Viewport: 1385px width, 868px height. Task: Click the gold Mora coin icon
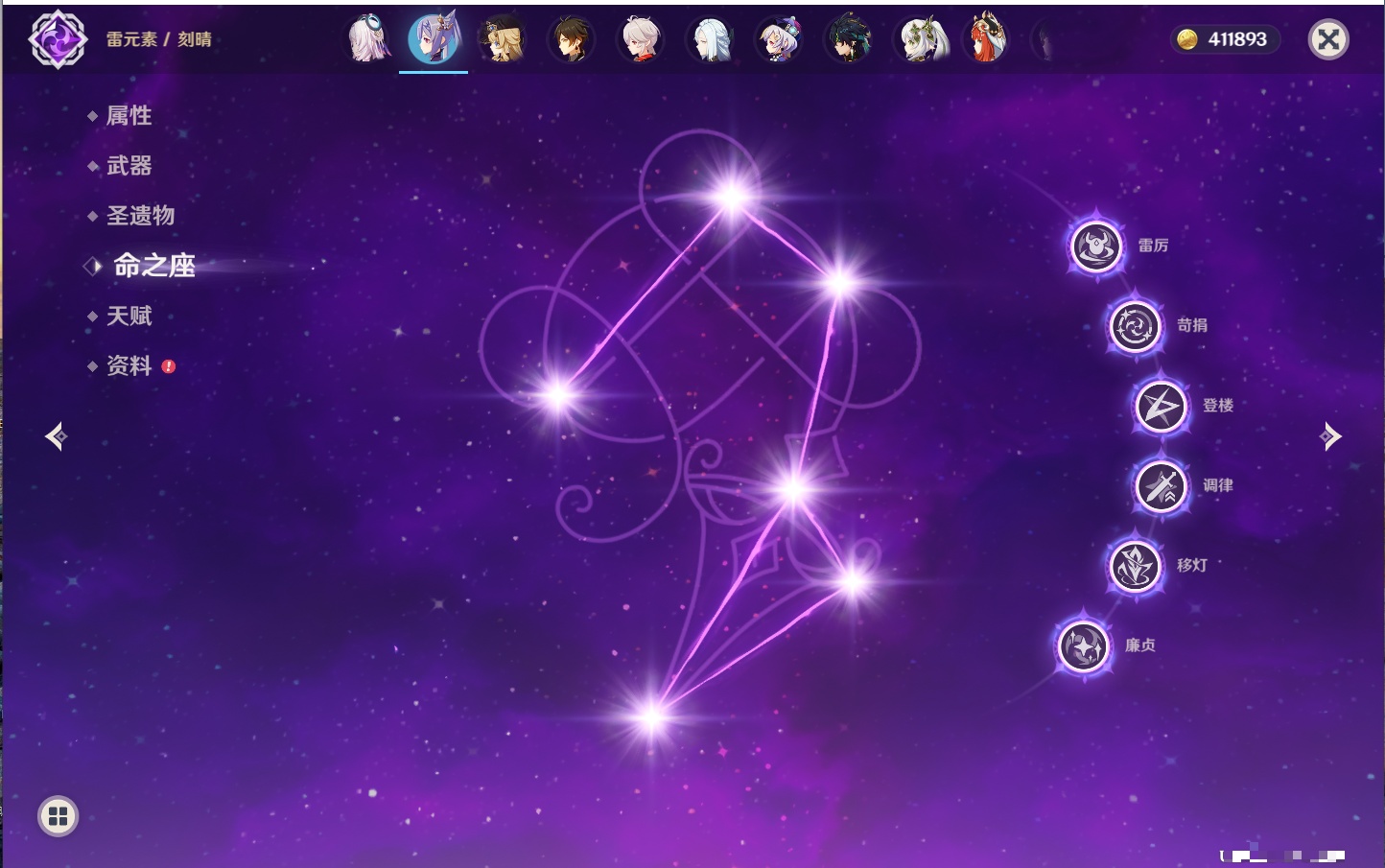(x=1187, y=39)
